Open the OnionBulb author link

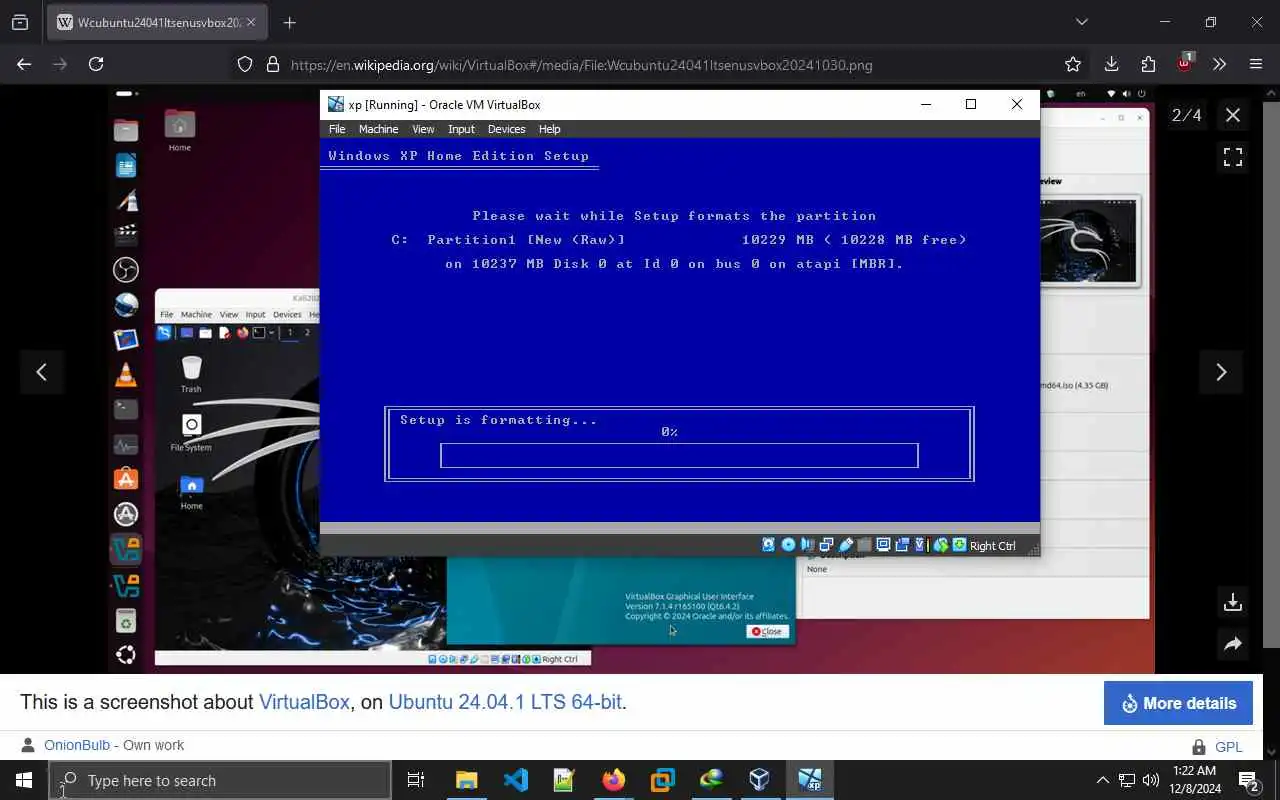coord(77,745)
